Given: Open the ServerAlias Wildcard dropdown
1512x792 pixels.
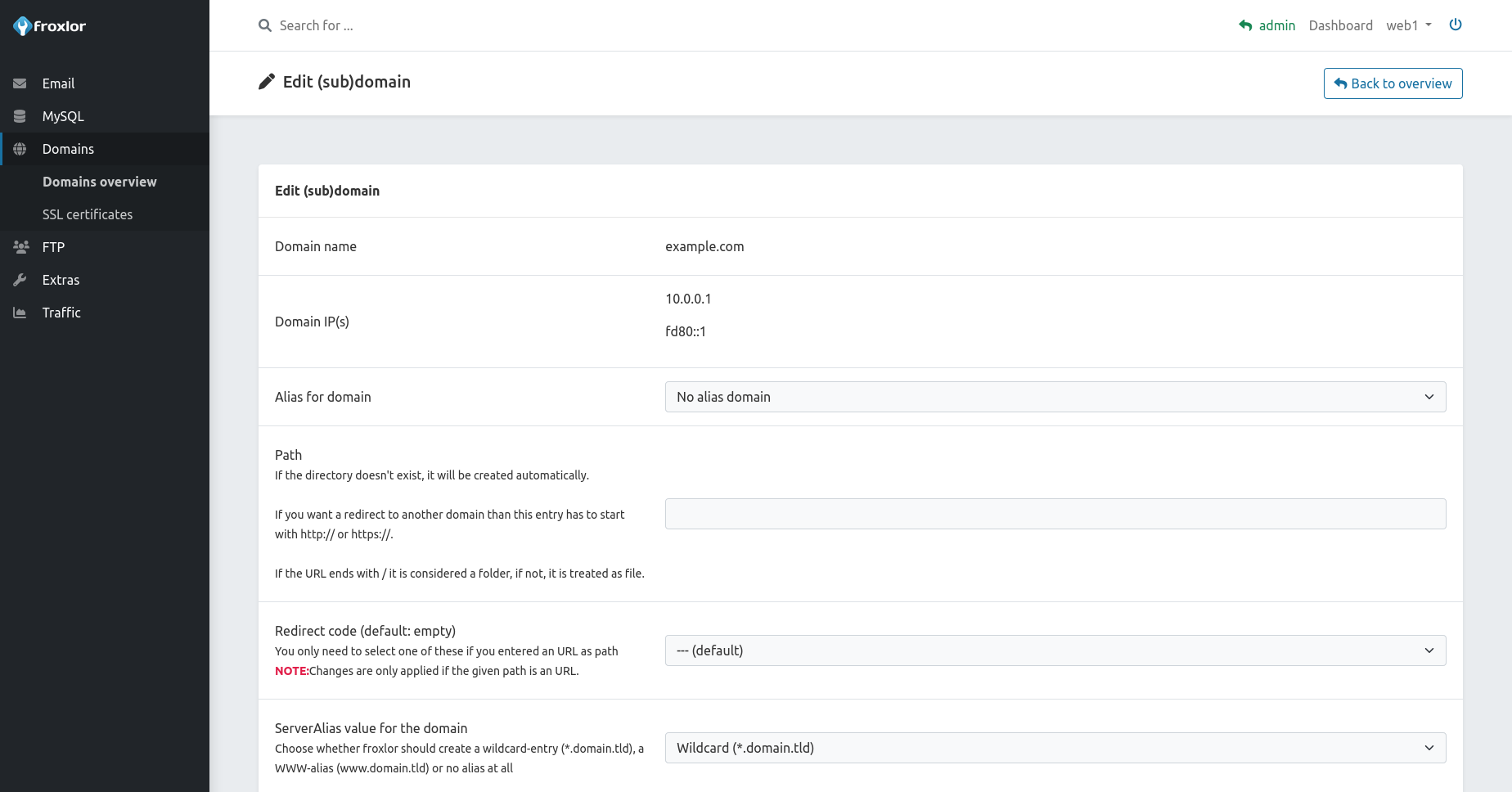Looking at the screenshot, I should 1055,748.
